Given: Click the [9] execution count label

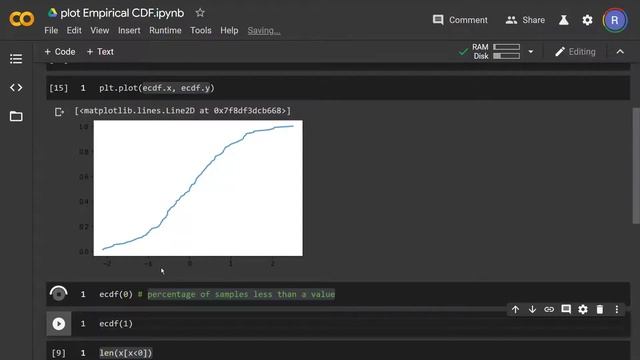Looking at the screenshot, I should click(x=58, y=353).
